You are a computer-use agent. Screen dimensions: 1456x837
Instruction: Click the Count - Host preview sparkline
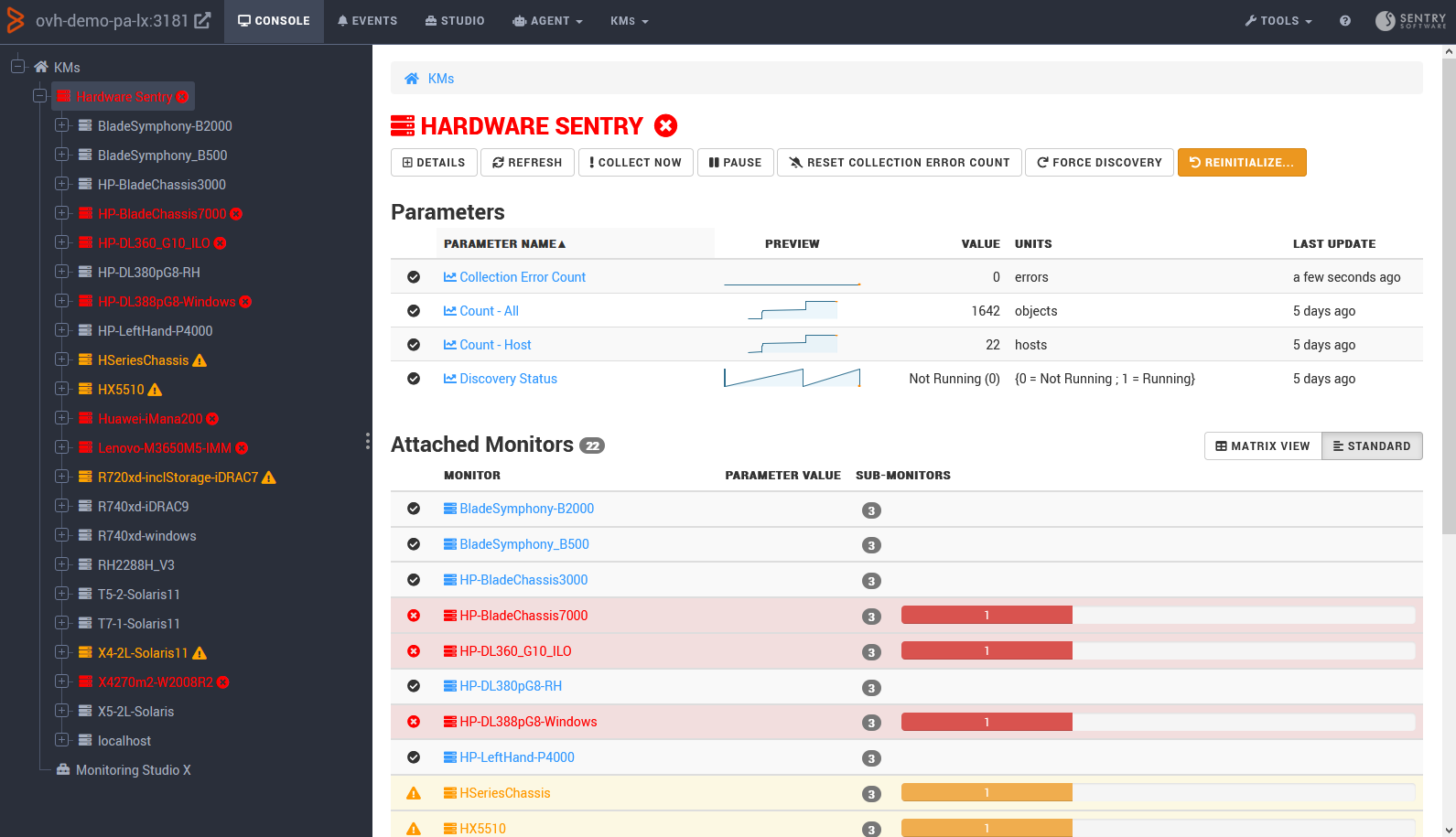(x=793, y=345)
